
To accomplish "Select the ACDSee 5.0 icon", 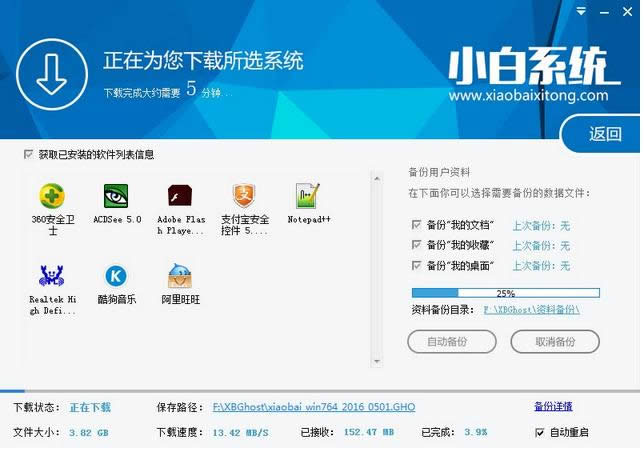I will (116, 196).
